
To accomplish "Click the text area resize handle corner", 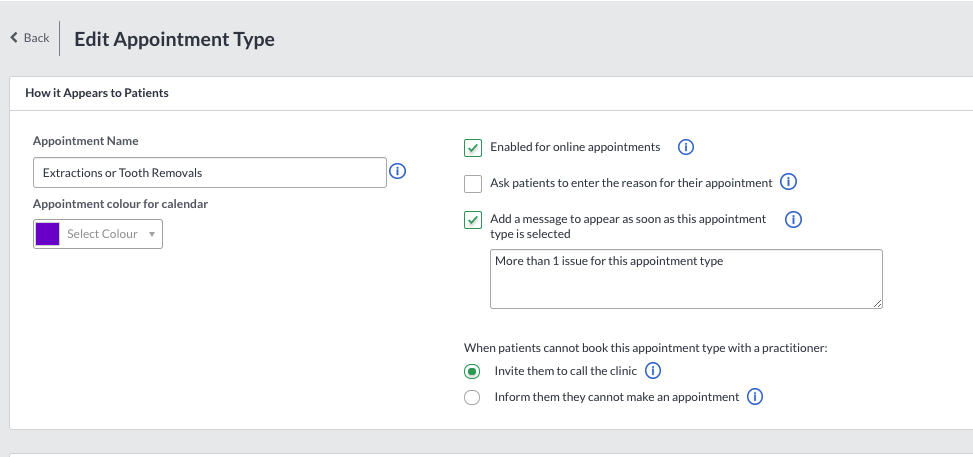I will pos(877,304).
